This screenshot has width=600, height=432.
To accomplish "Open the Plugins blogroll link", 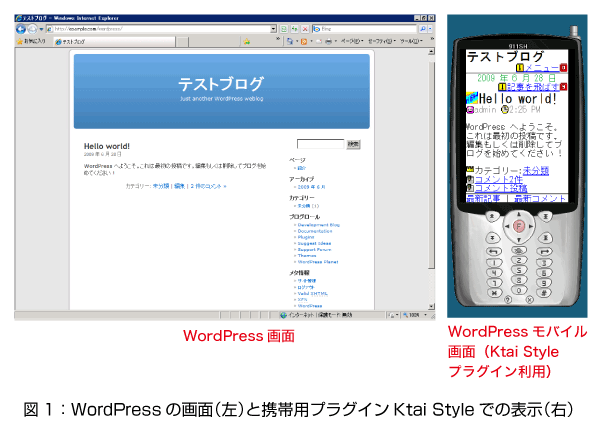I will point(306,237).
